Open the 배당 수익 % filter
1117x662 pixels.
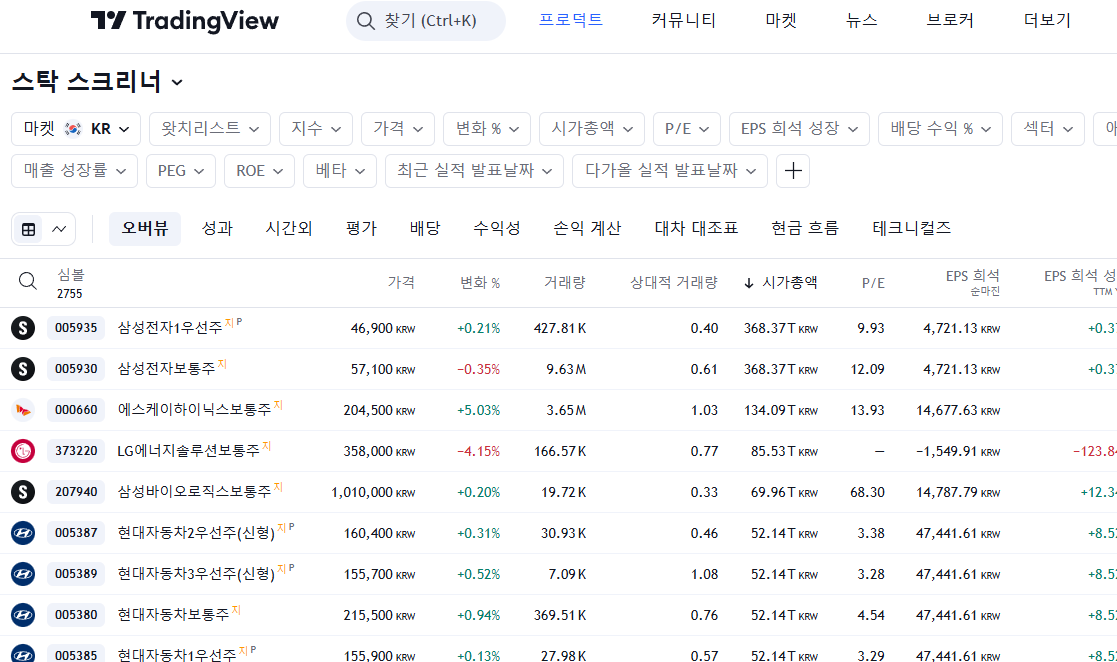tap(940, 129)
